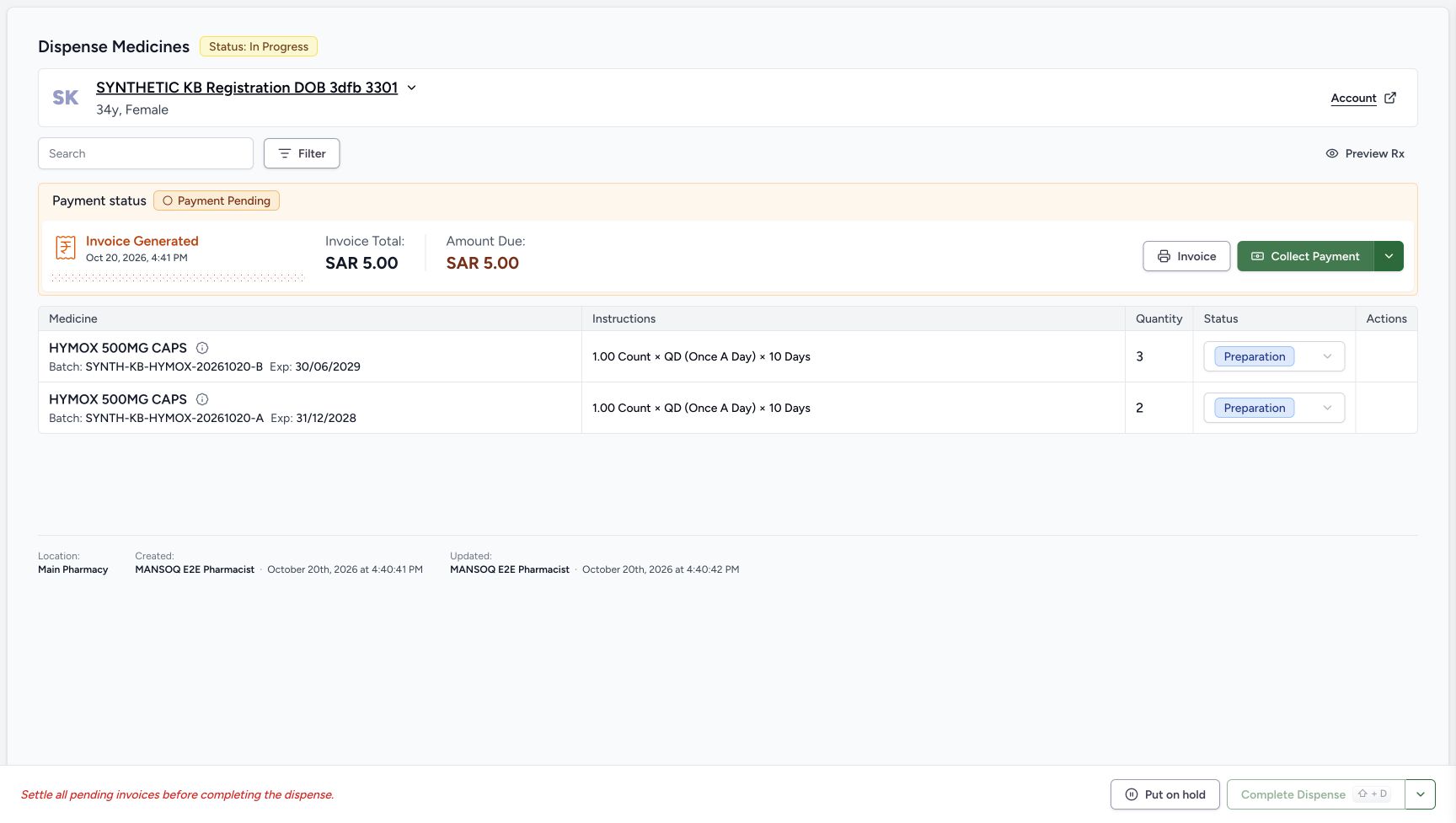Image resolution: width=1456 pixels, height=823 pixels.
Task: Click the info icon beside HYMOX batch B
Action: tap(202, 348)
